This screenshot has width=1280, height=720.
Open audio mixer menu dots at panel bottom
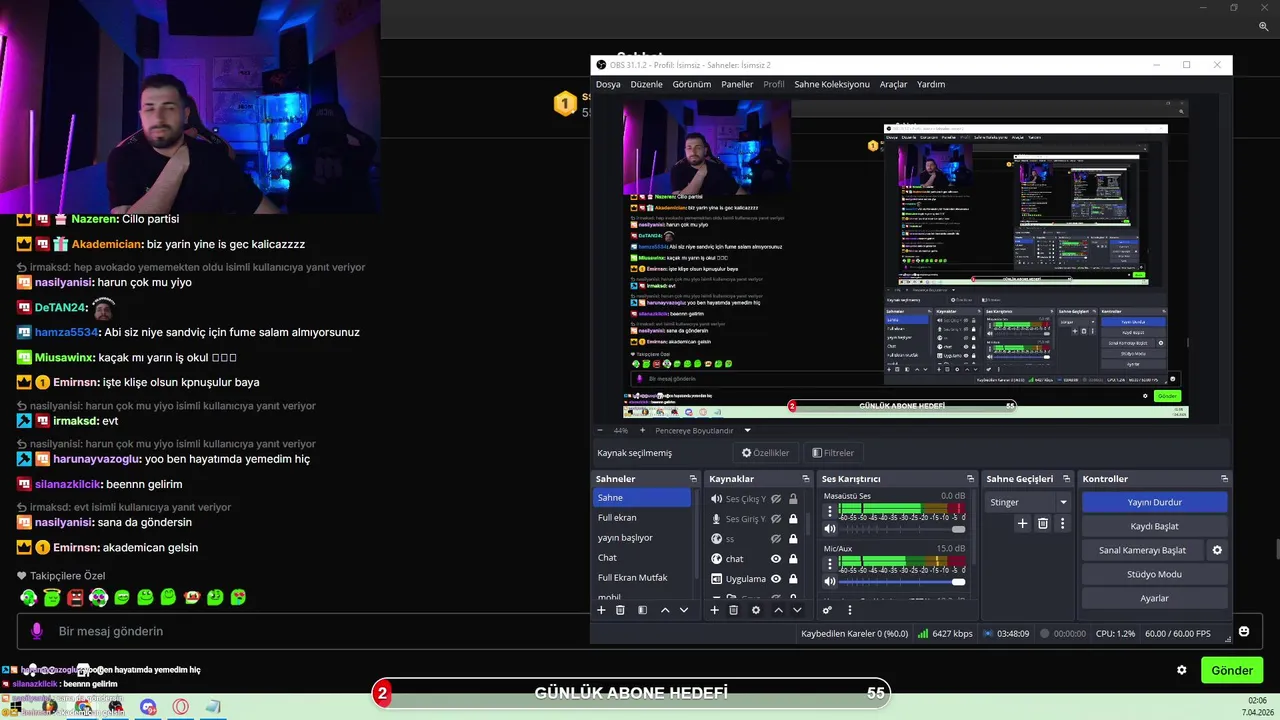point(850,610)
